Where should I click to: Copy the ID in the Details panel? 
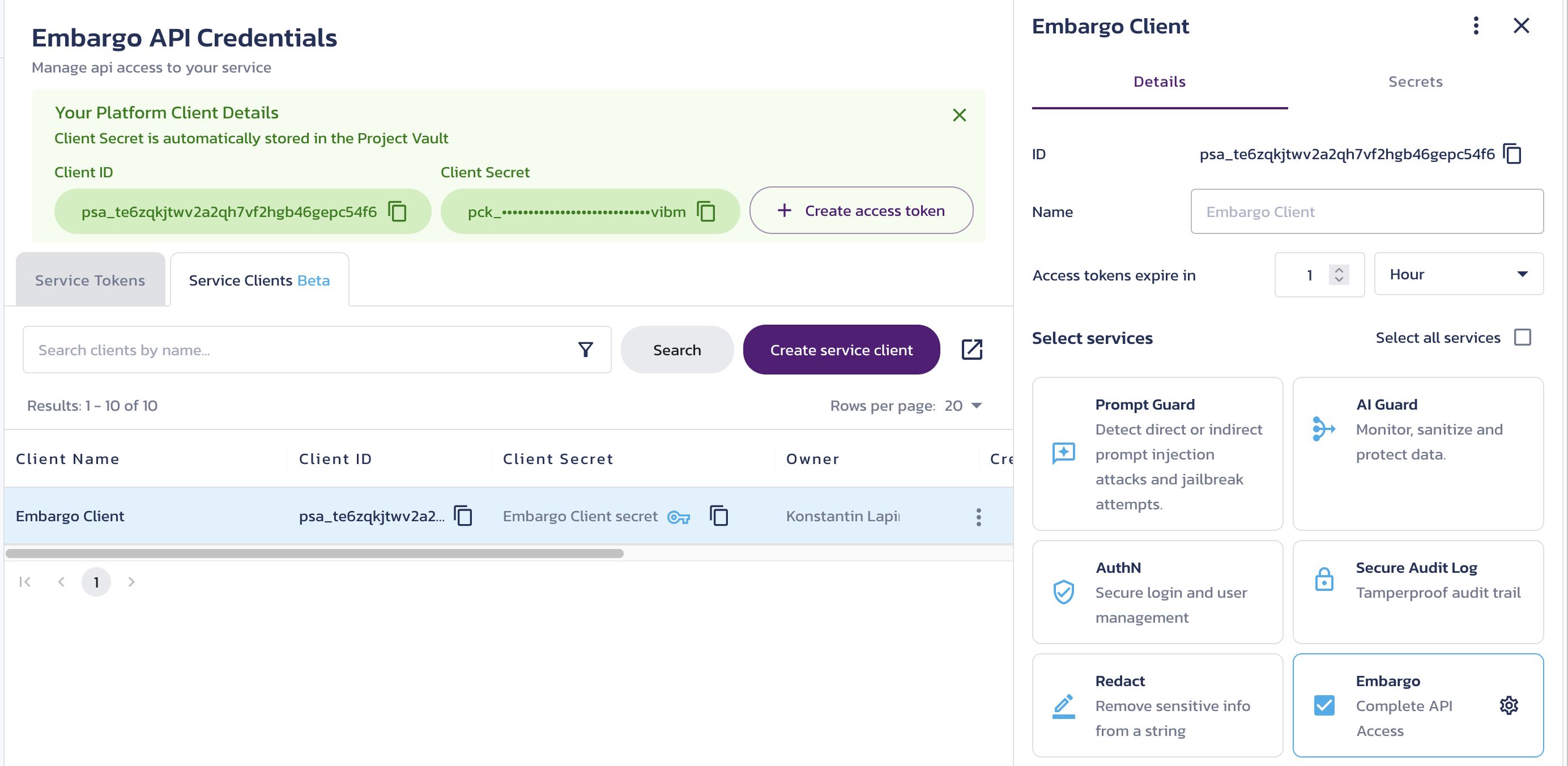tap(1512, 154)
